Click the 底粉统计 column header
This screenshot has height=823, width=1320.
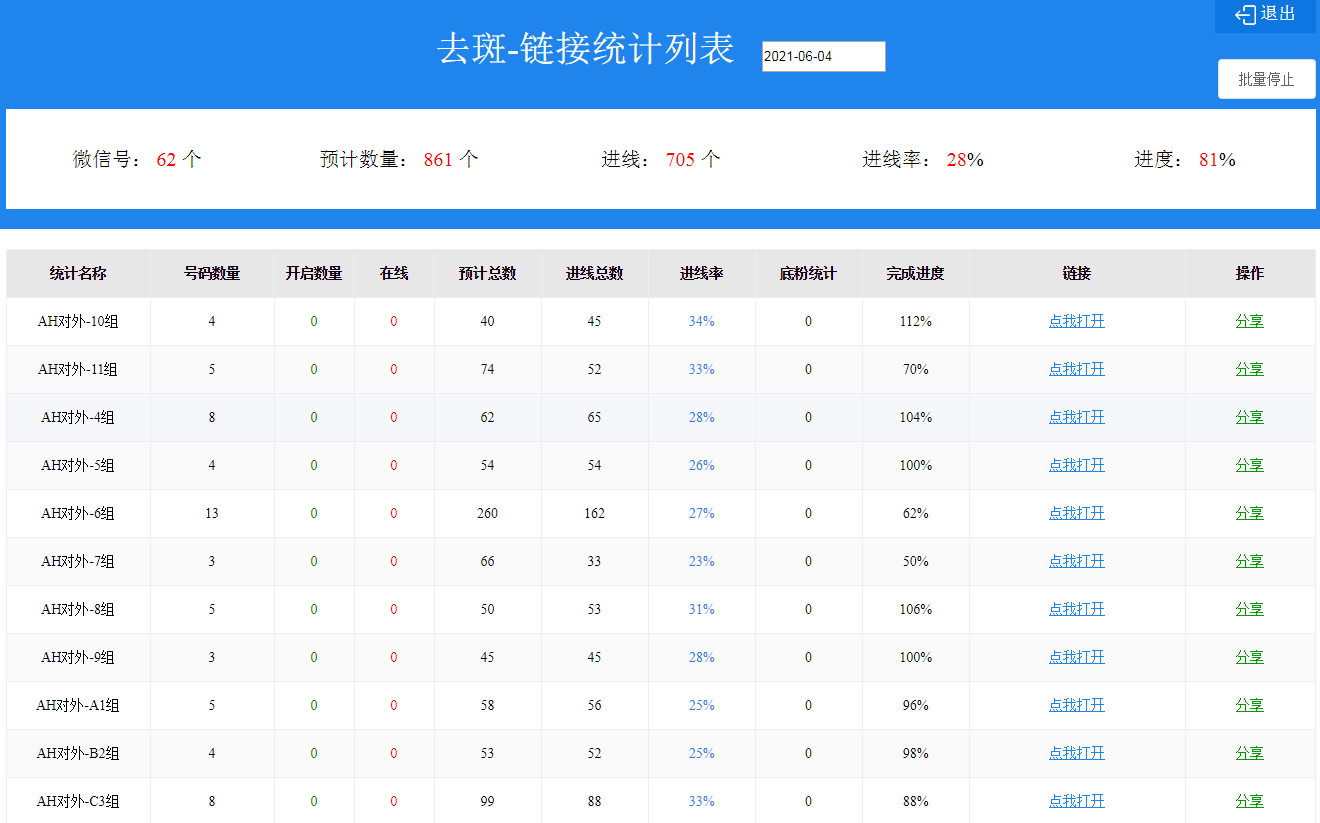coord(809,273)
